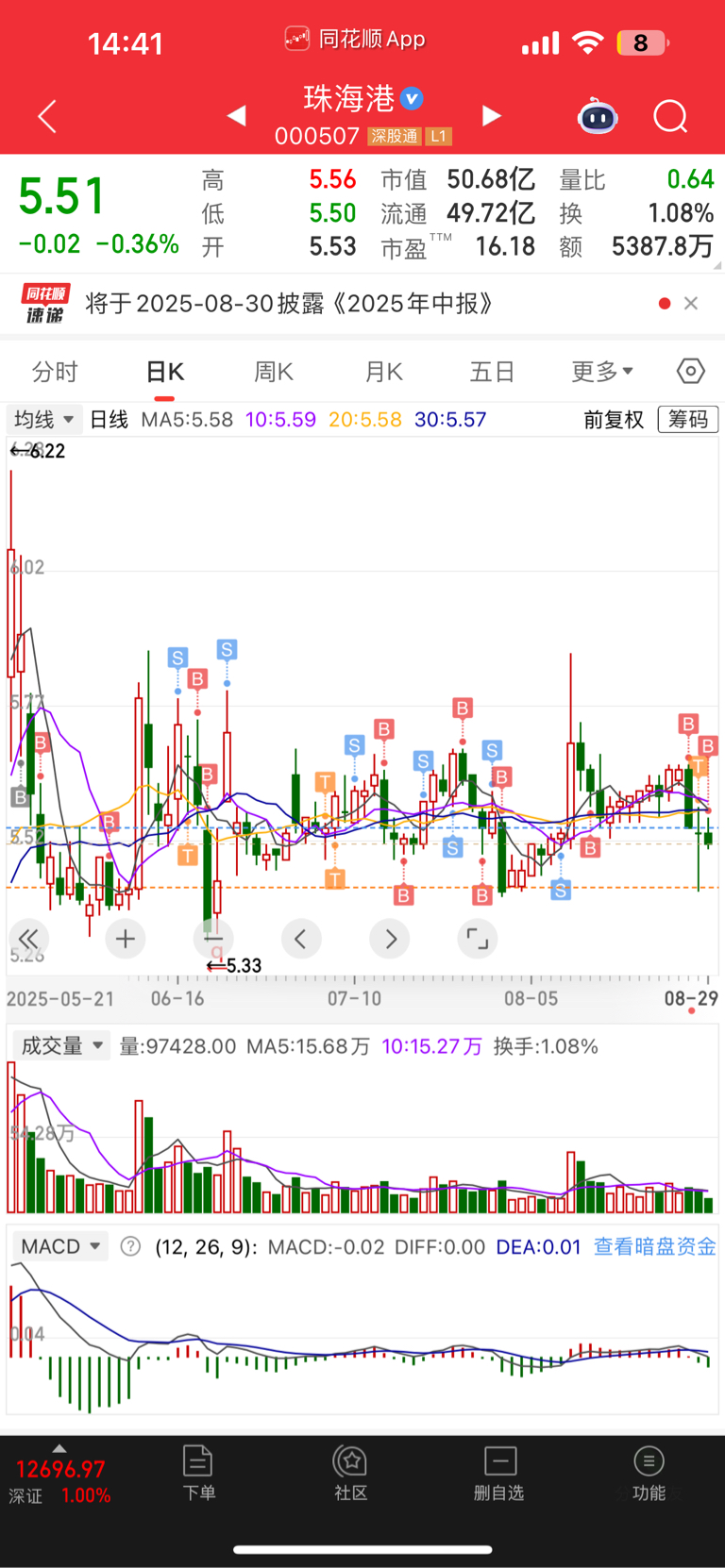Open 查看暗盘资金 link
725x1568 pixels.
(x=655, y=1246)
